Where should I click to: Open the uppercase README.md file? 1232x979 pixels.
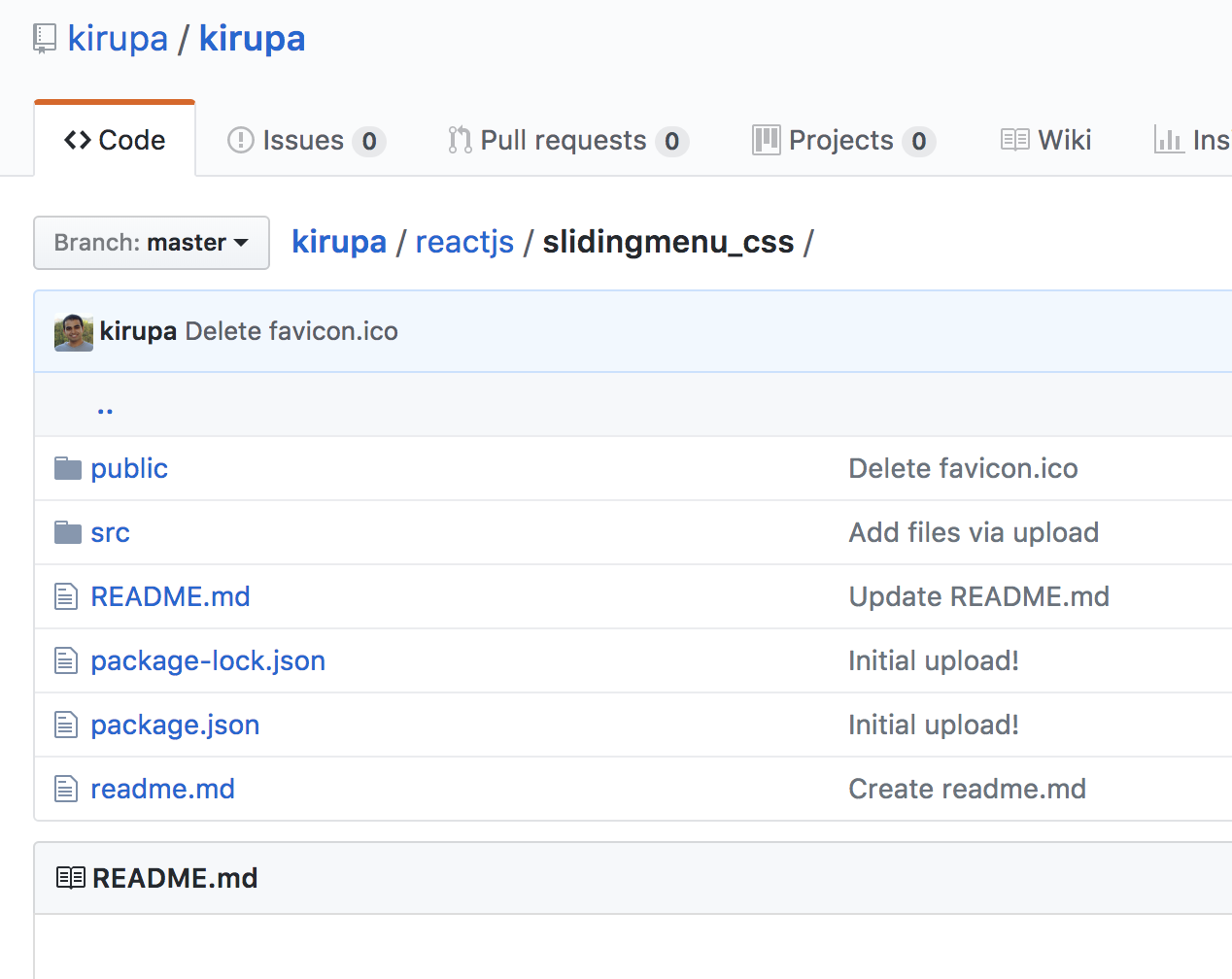170,596
